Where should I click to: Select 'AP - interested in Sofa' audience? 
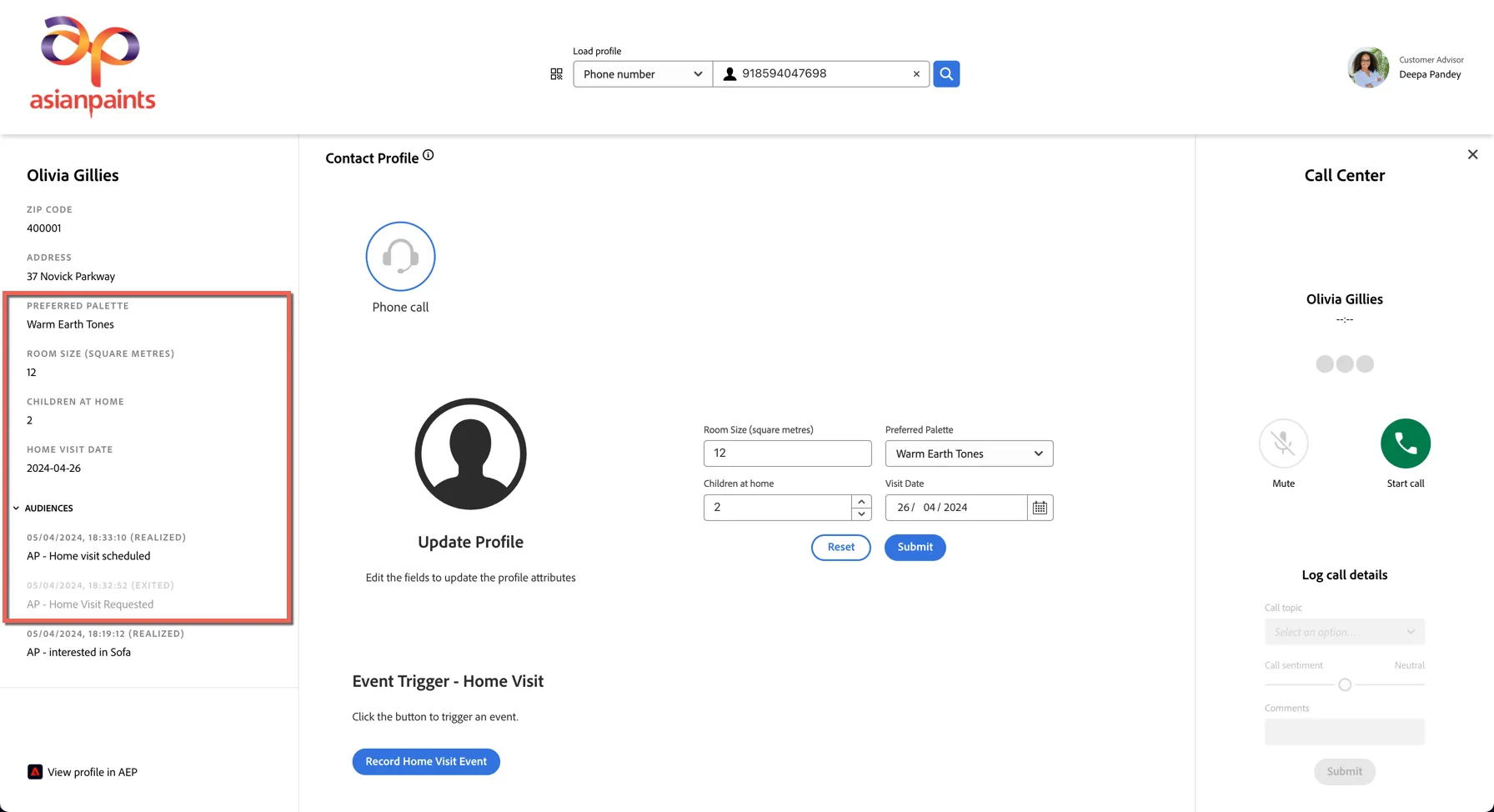(78, 652)
